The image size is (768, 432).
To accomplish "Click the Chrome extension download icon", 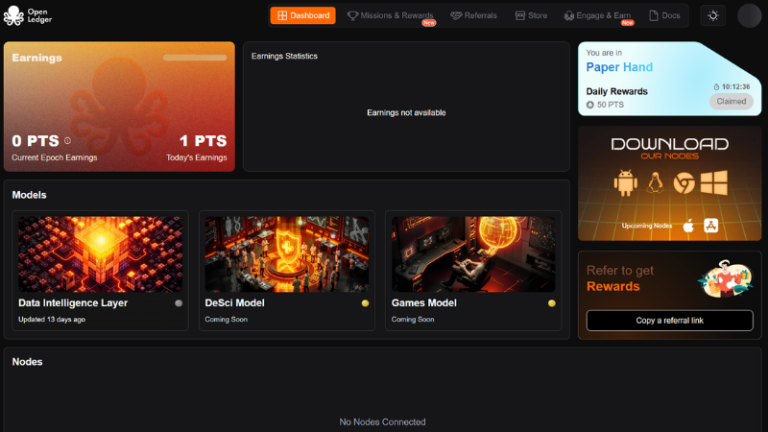I will pyautogui.click(x=684, y=184).
